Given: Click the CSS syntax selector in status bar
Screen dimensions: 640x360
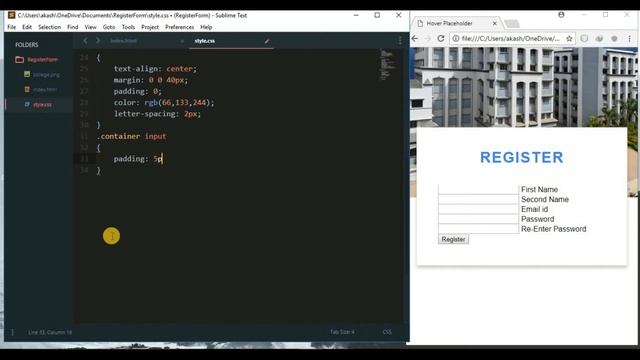Looking at the screenshot, I should point(387,332).
